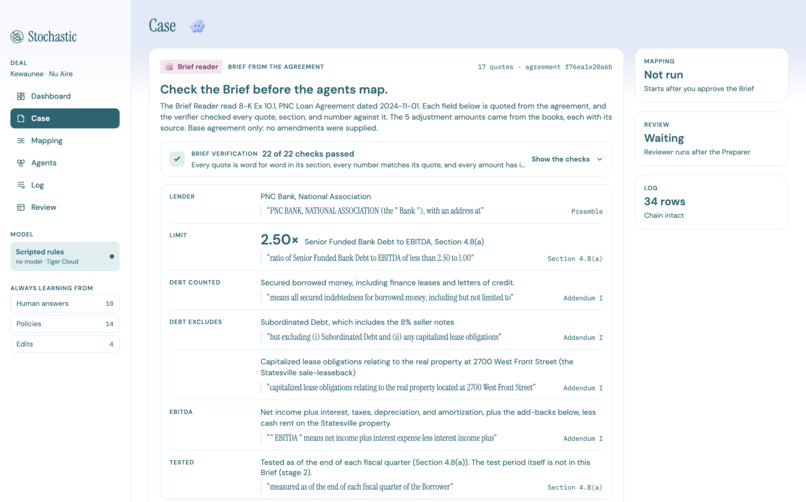Open the Mapping Not run card

[711, 76]
